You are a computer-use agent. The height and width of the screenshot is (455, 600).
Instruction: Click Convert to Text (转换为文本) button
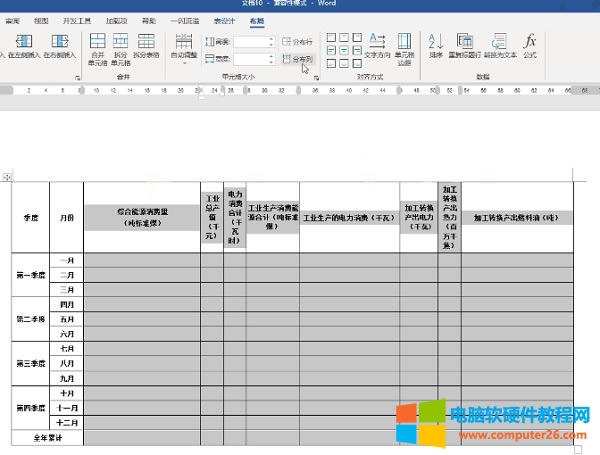(500, 46)
